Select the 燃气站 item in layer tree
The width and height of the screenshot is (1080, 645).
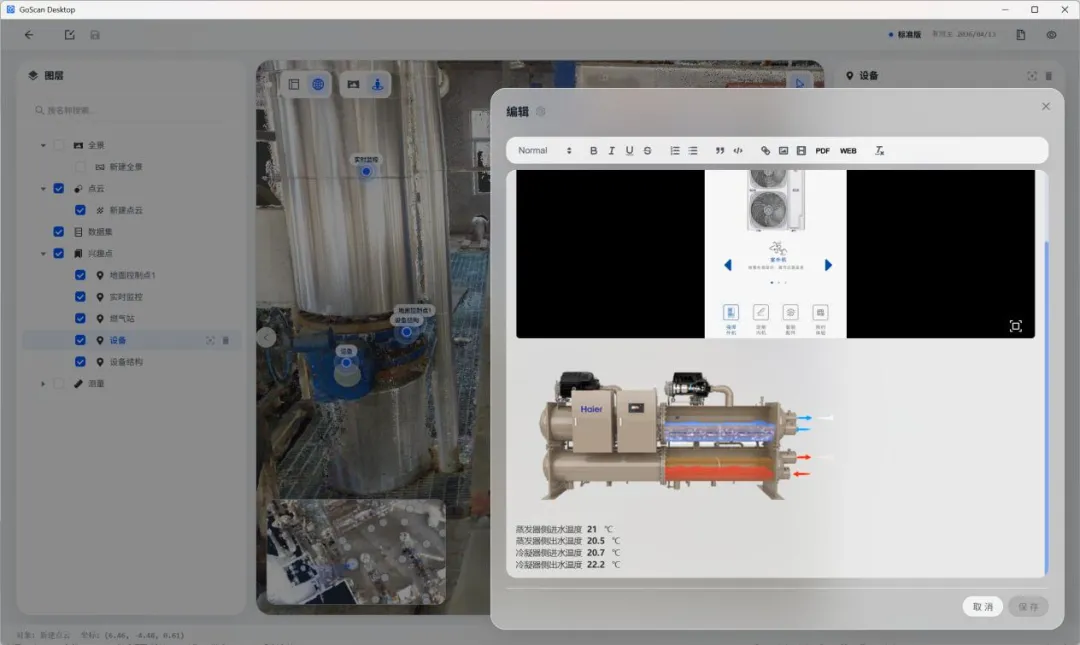122,319
